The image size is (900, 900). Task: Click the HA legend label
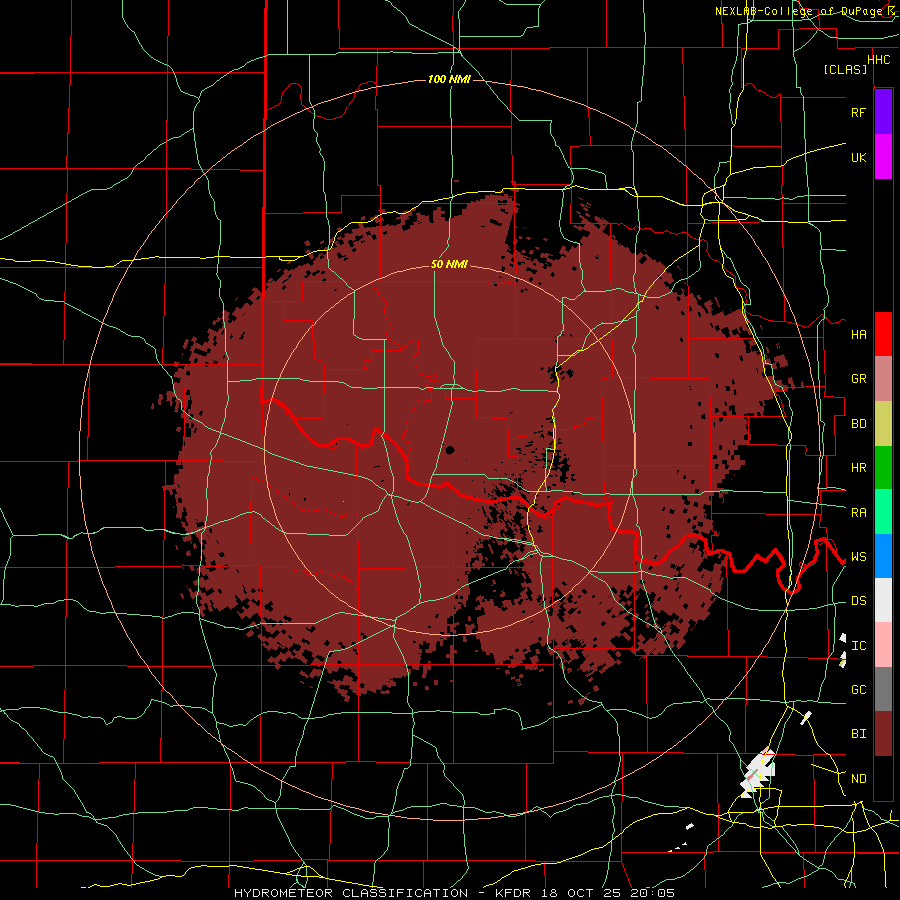tap(858, 335)
